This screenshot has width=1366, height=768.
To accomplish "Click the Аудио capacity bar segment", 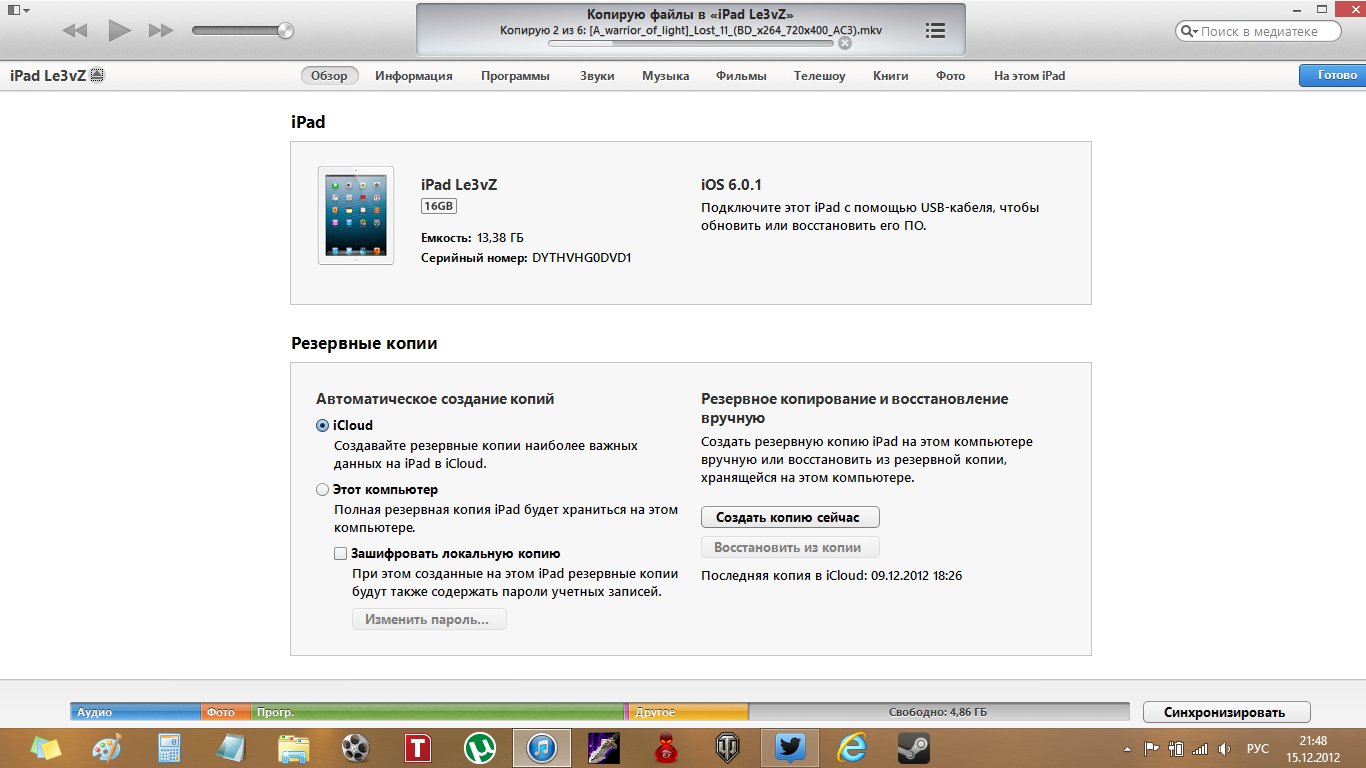I will tap(136, 712).
